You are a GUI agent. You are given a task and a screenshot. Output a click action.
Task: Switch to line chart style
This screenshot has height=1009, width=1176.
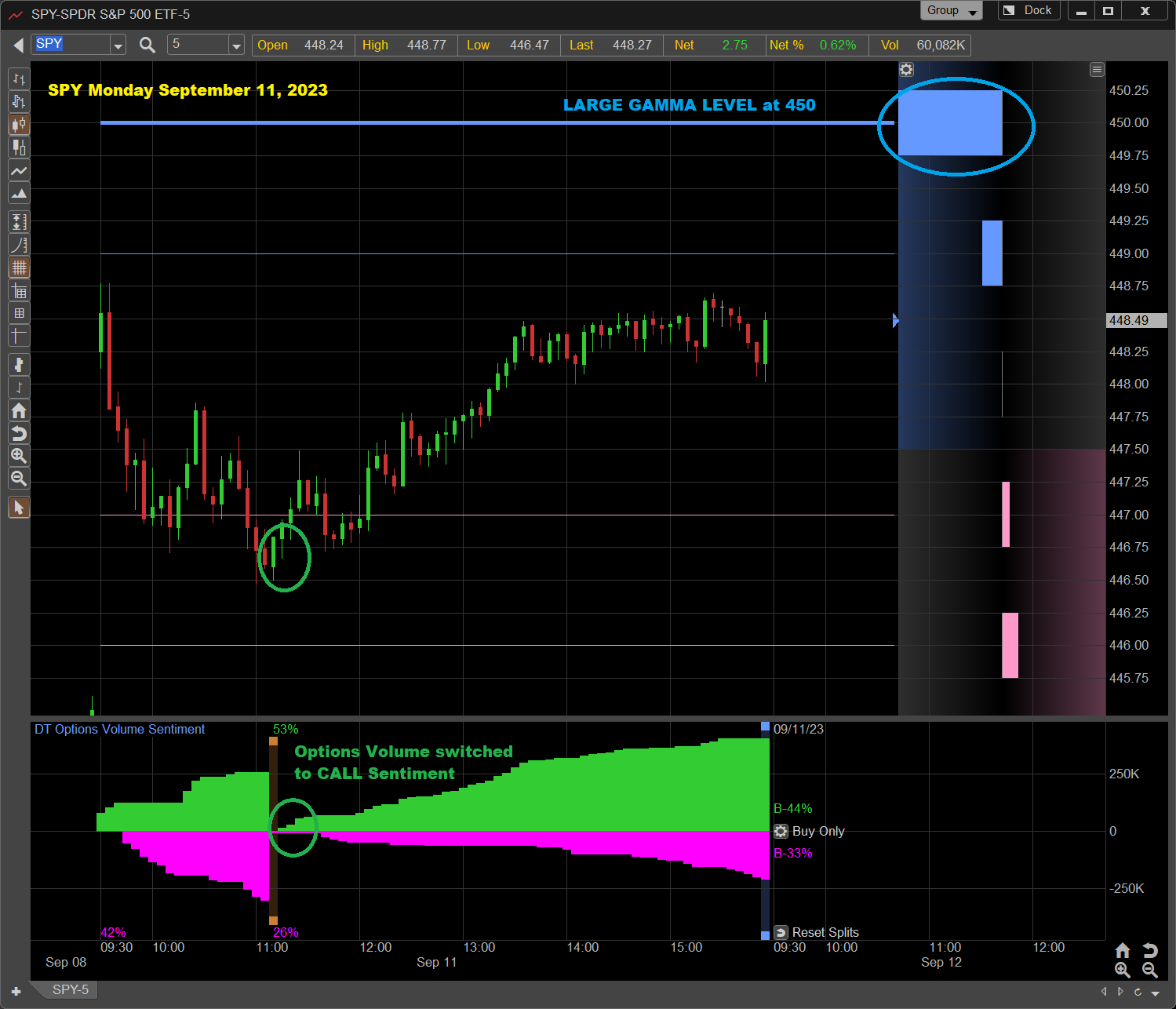point(19,170)
